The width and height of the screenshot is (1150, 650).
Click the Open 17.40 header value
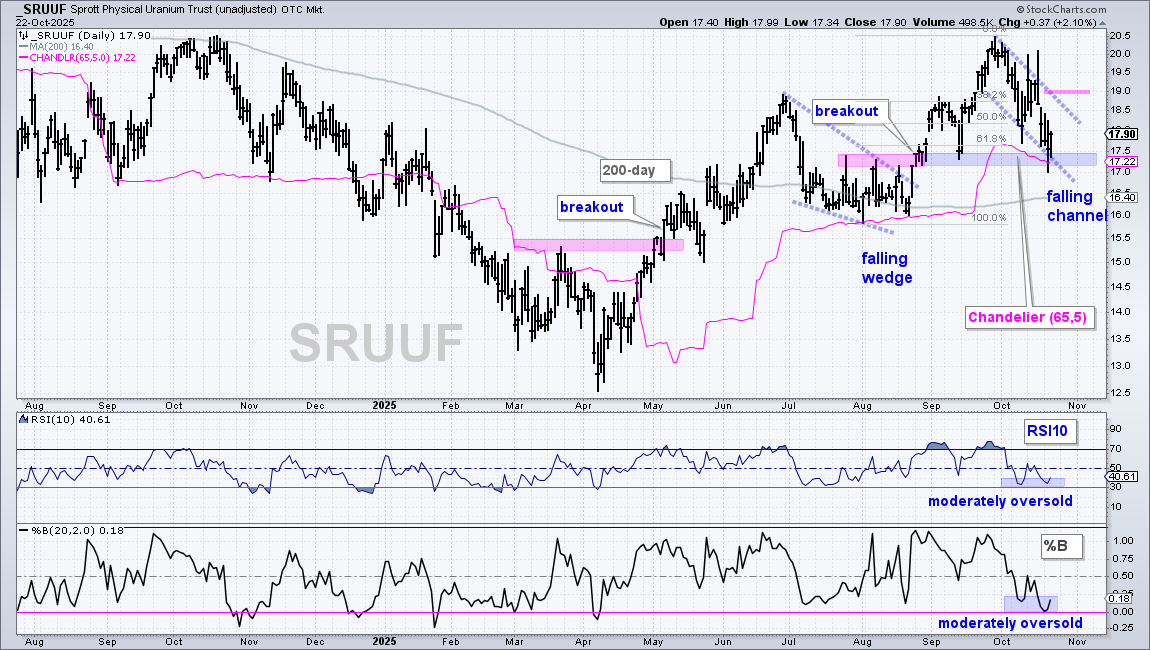point(689,22)
